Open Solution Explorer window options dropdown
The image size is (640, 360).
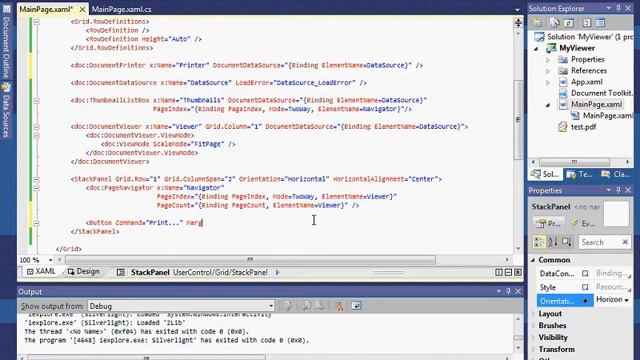pos(608,8)
